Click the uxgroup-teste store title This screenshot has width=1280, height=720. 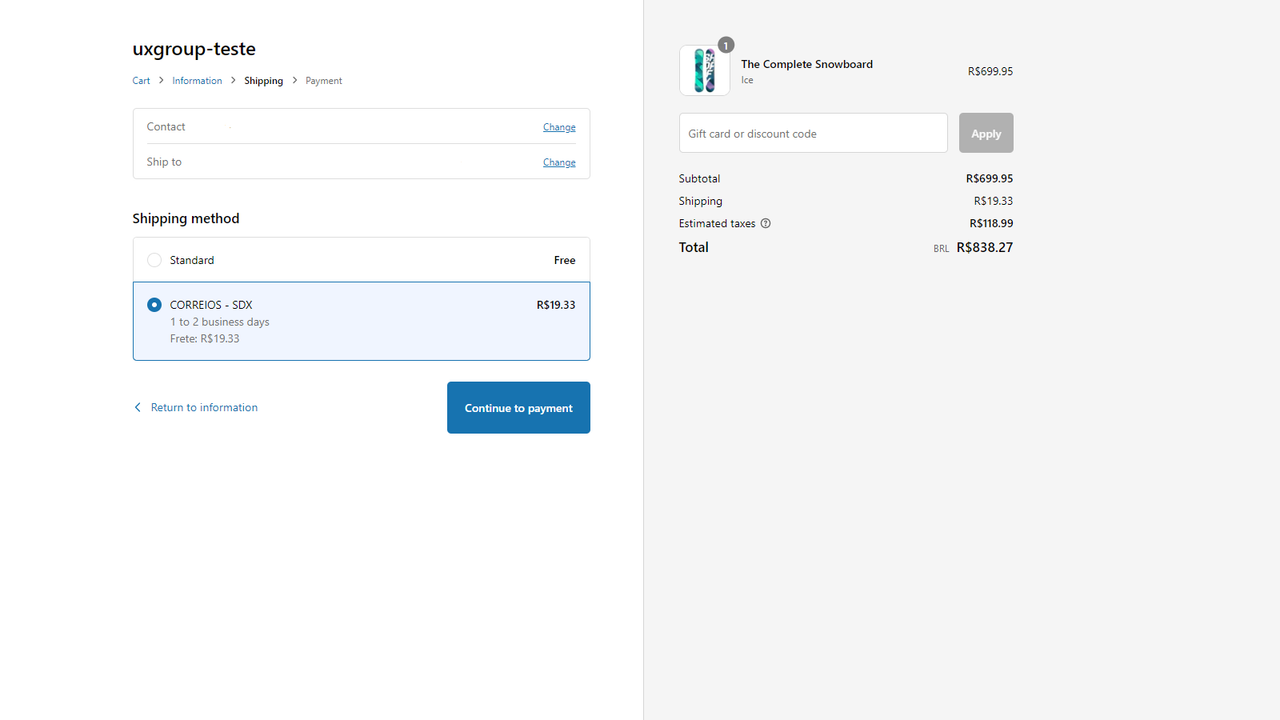point(194,48)
